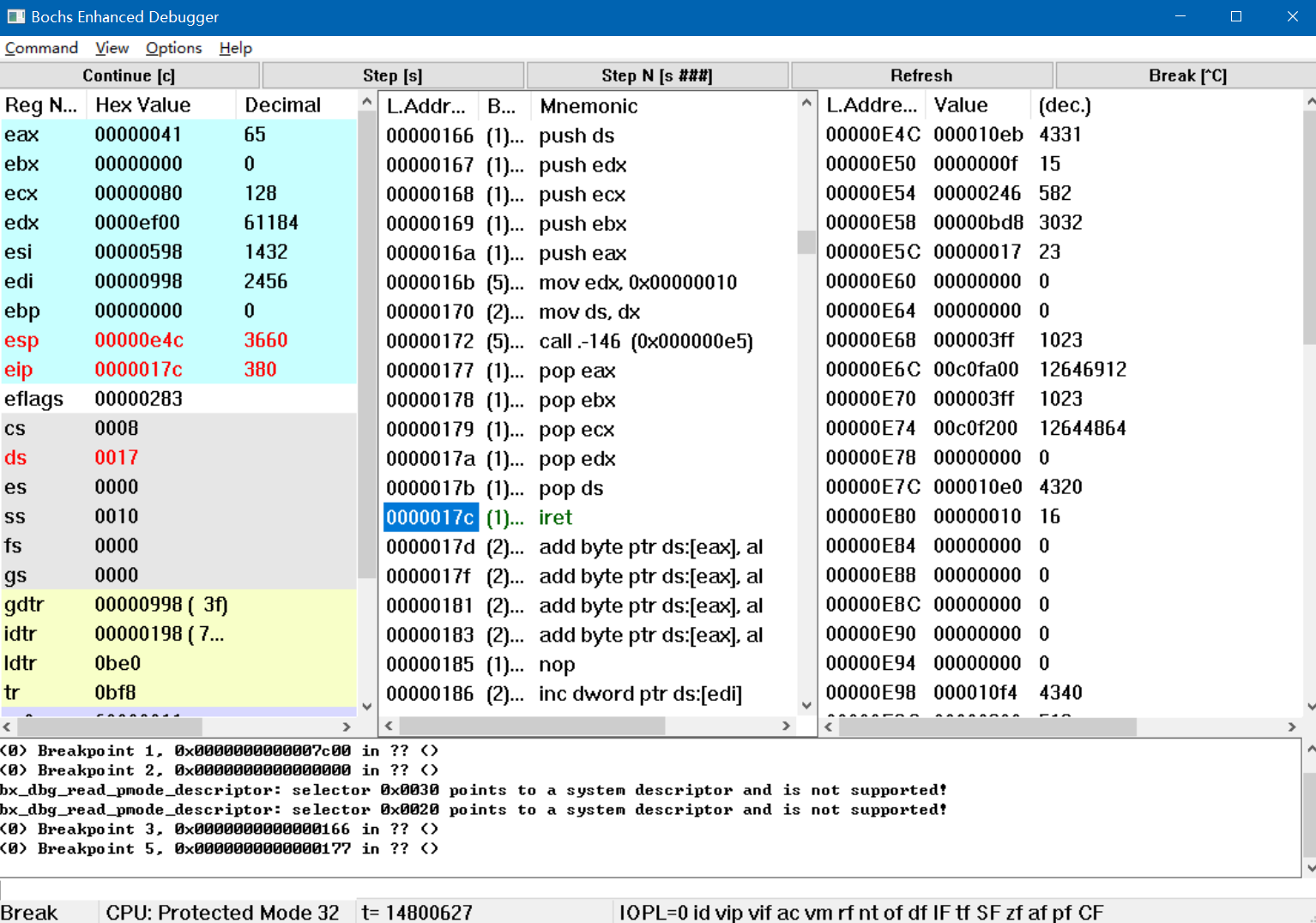Click down arrow of output log scrollbar

[1309, 868]
